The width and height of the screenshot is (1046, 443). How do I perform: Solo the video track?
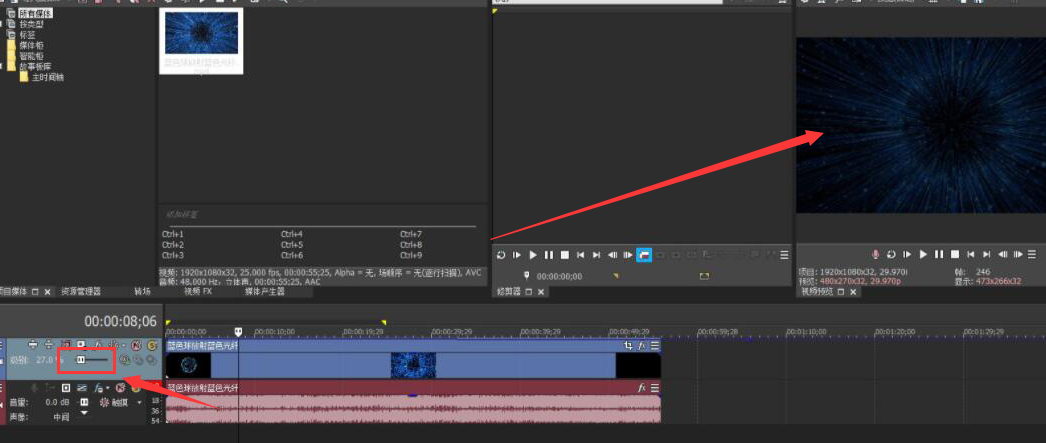[152, 345]
